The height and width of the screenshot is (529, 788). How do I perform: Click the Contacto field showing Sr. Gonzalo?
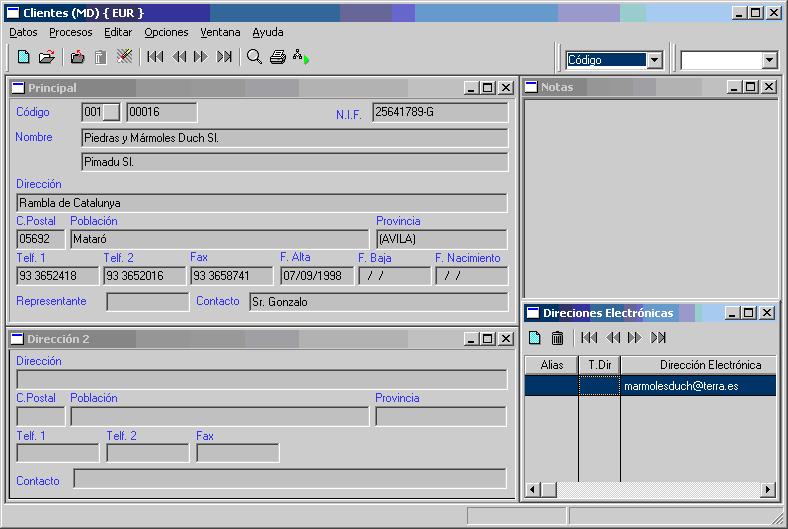coord(377,302)
